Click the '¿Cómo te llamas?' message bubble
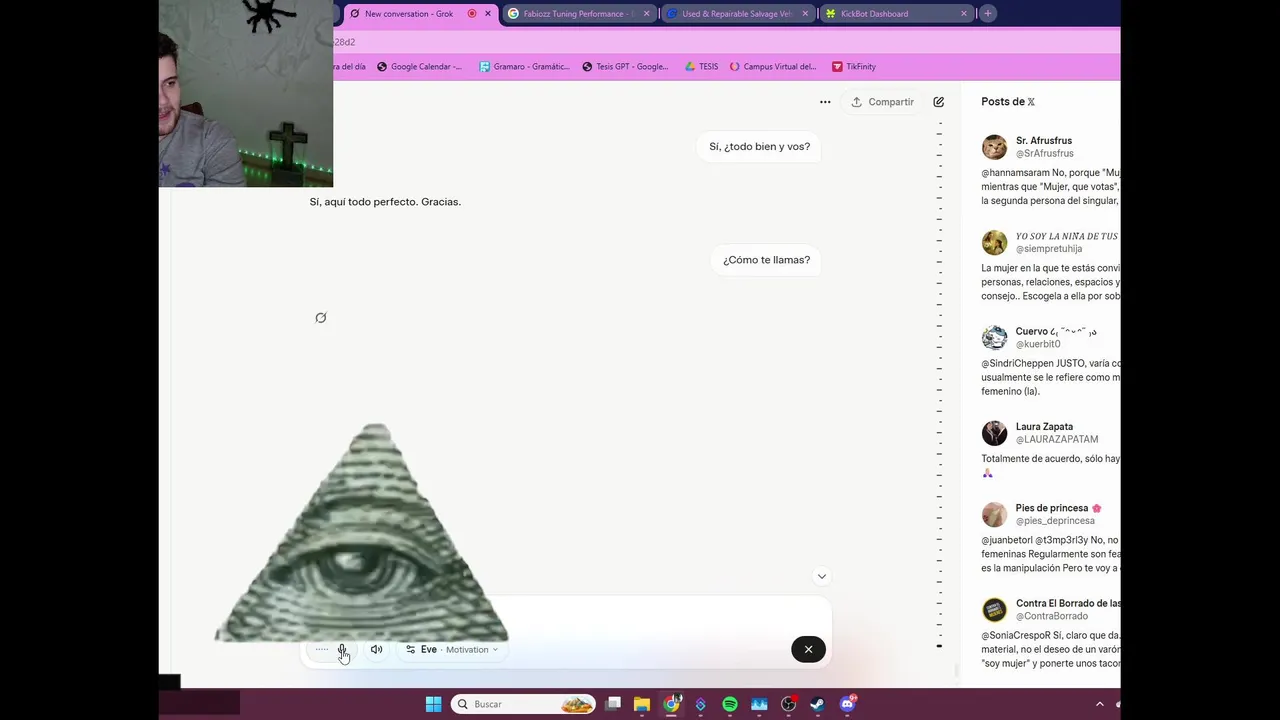Viewport: 1280px width, 720px height. [766, 260]
